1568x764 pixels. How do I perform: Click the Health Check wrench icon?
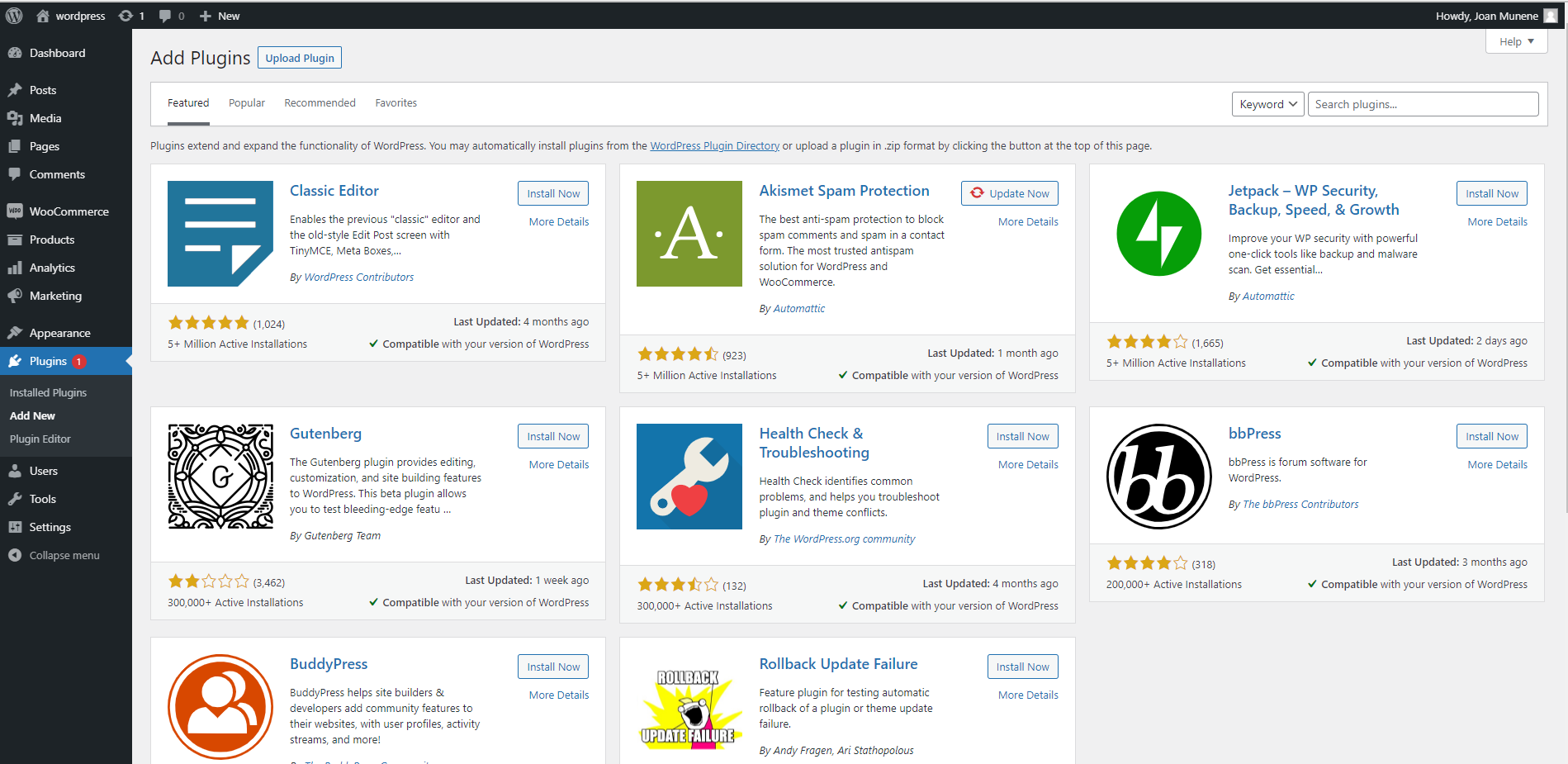coord(689,477)
